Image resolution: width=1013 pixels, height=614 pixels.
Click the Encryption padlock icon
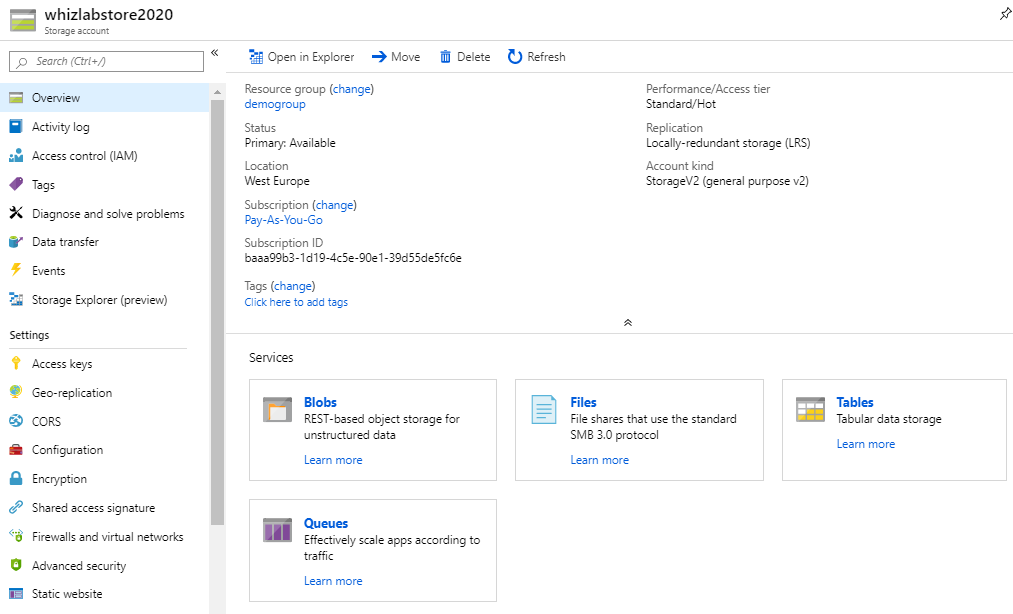tap(16, 478)
